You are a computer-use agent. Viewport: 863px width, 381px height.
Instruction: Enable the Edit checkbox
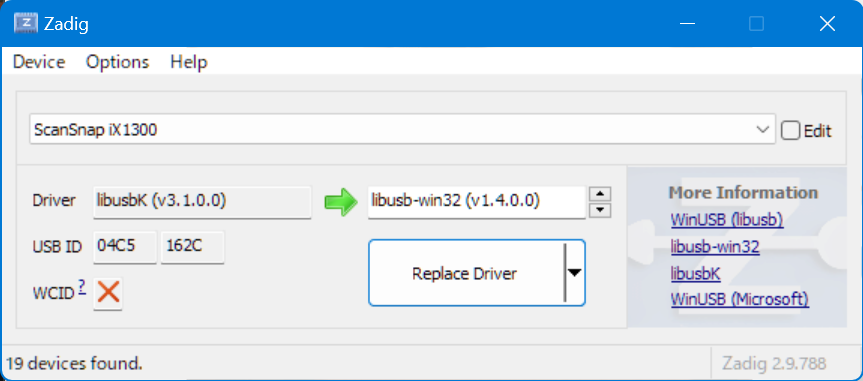click(x=790, y=130)
